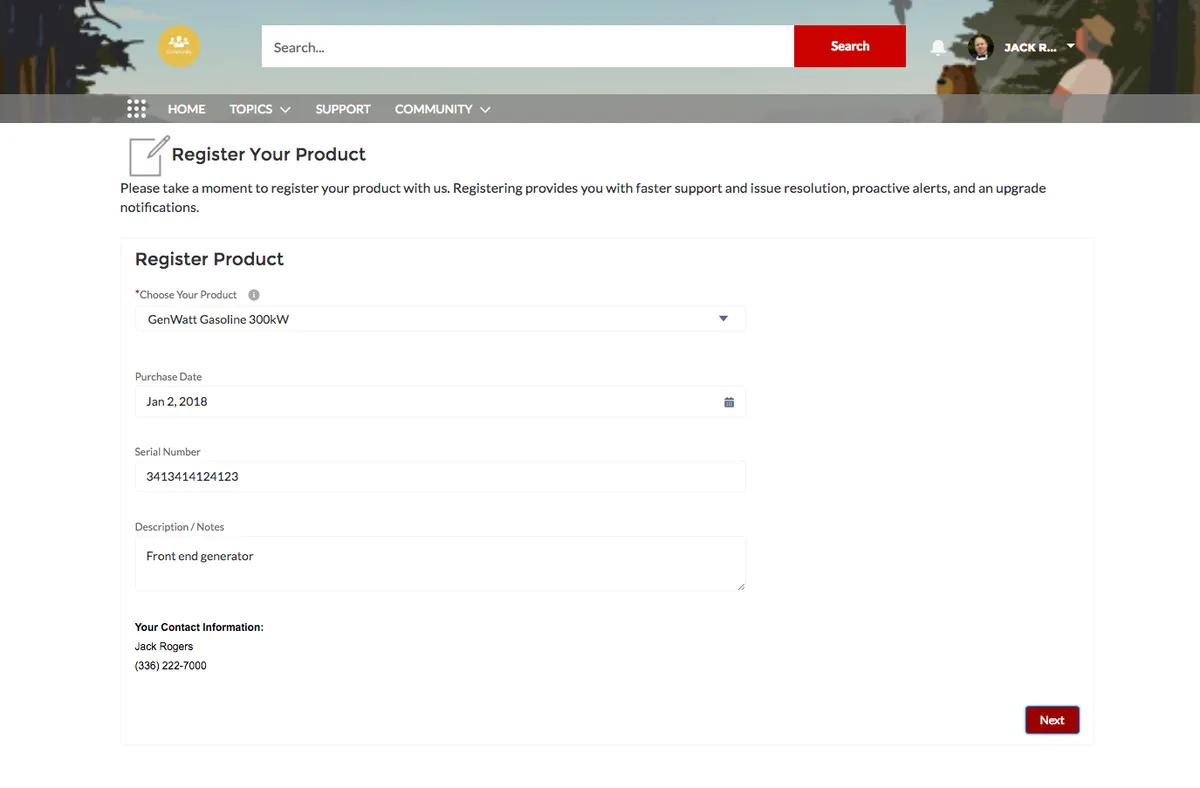This screenshot has height=788, width=1200.
Task: Click the name Jack Rogers under contact information
Action: [x=164, y=647]
